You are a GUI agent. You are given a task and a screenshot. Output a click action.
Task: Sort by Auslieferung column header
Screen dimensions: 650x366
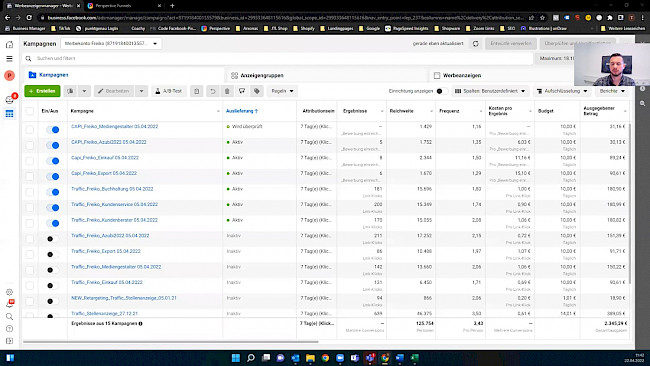242,111
